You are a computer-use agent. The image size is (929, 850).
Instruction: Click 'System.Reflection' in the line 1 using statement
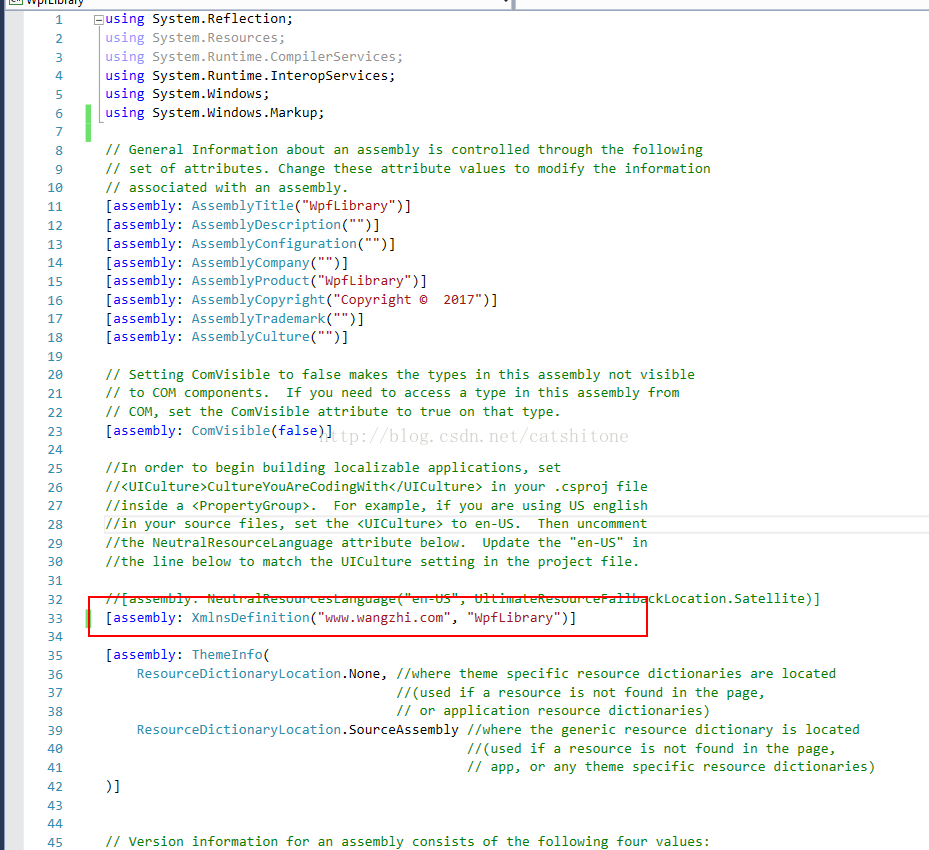[219, 19]
